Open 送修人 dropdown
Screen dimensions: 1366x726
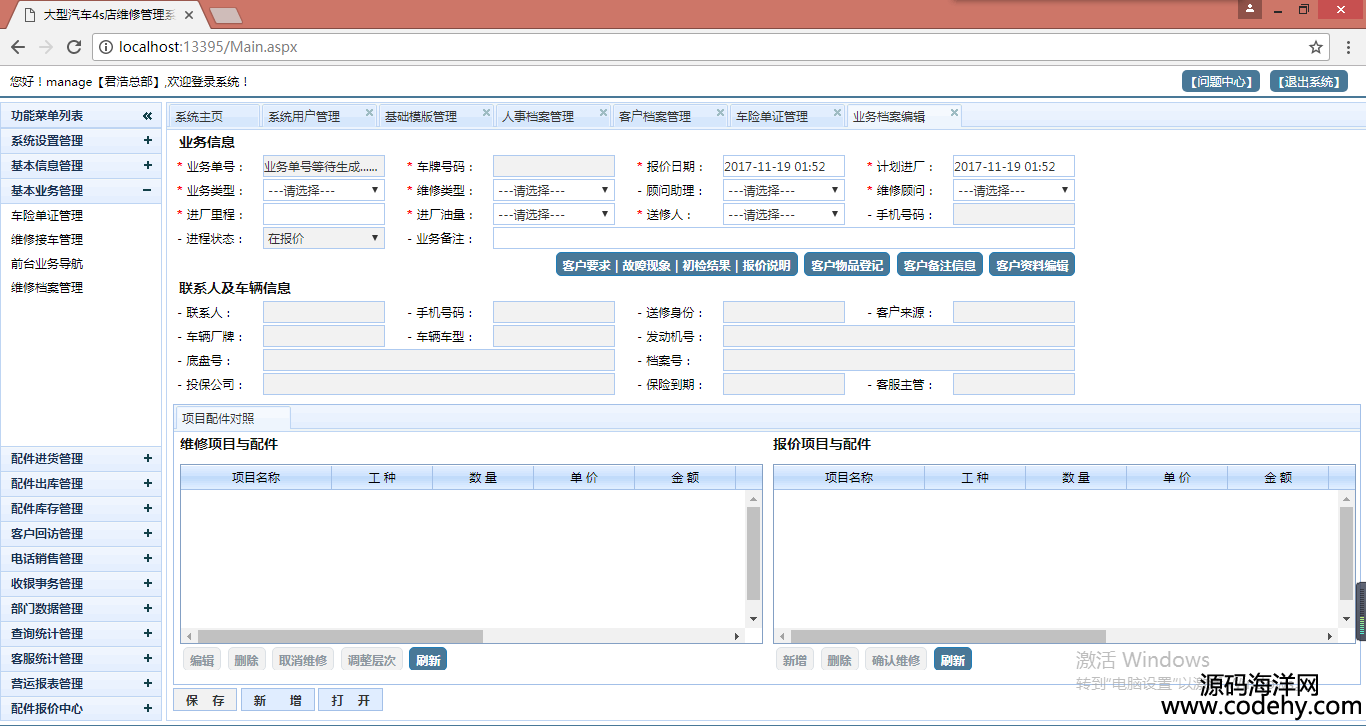point(784,214)
